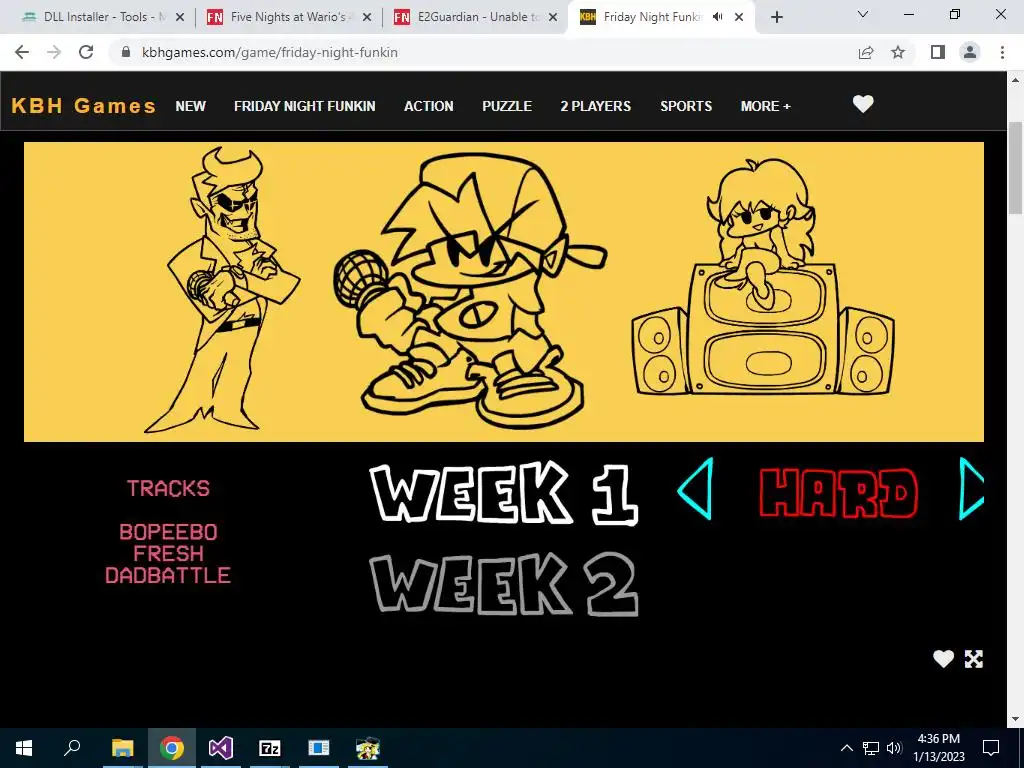Close the Five Nights at Wario's tab
Image resolution: width=1024 pixels, height=768 pixels.
[367, 18]
